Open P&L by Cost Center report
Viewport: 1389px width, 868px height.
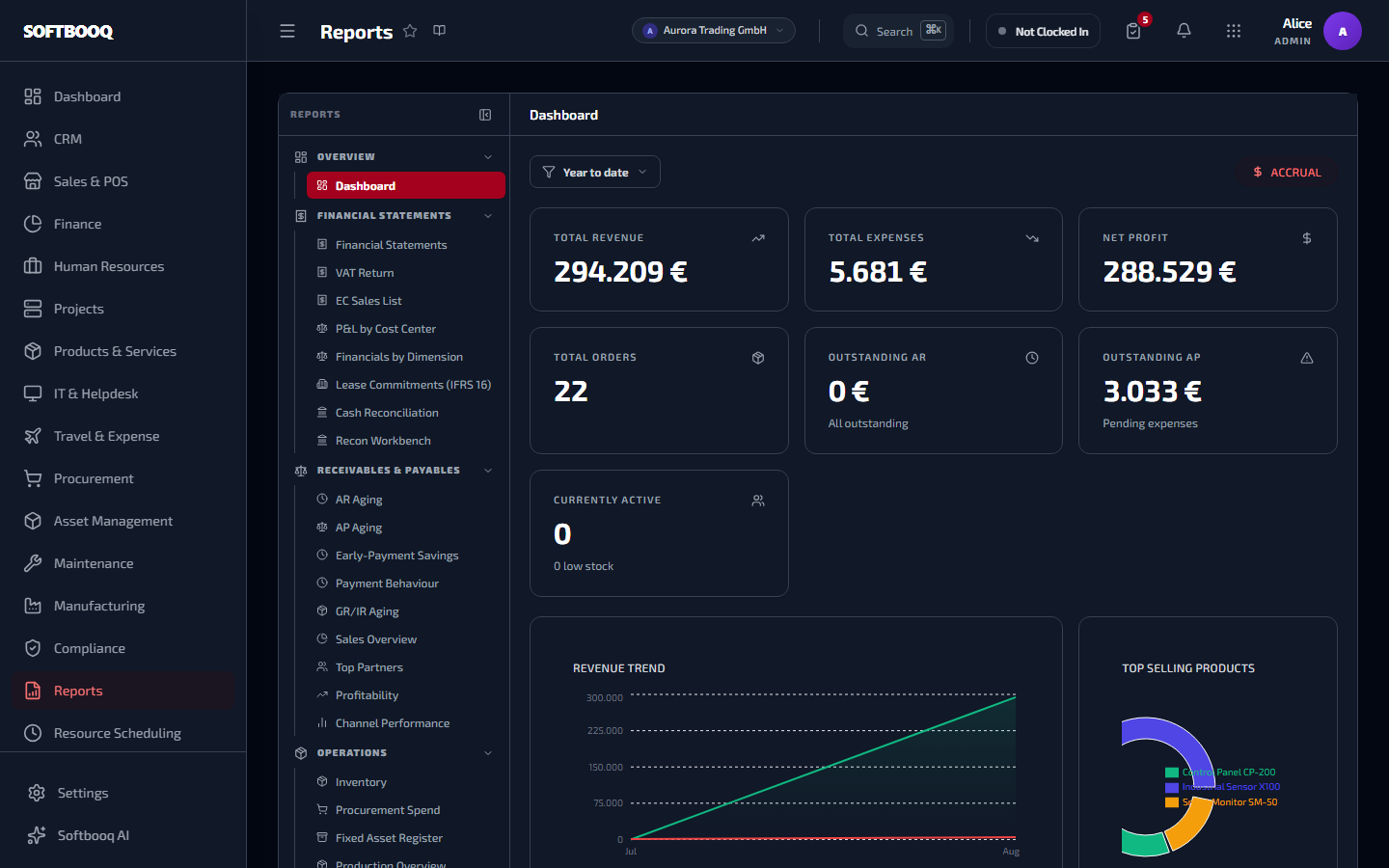pos(406,329)
